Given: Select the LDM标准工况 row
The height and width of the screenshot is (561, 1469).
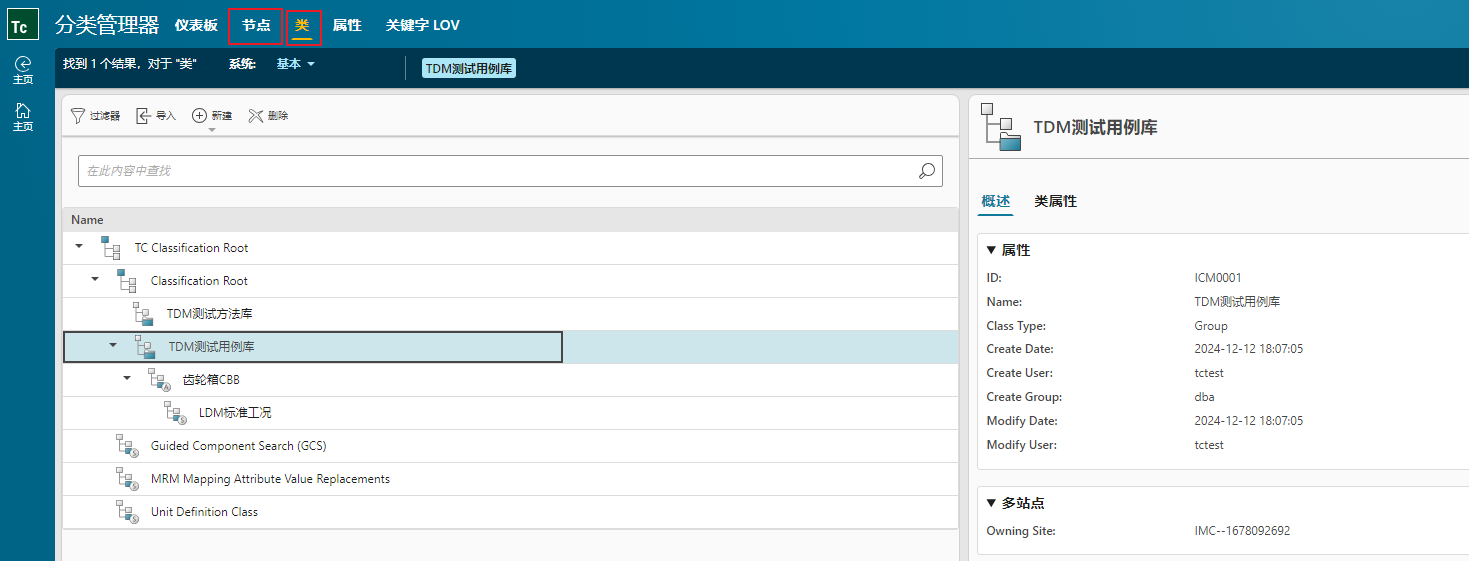Looking at the screenshot, I should click(510, 413).
